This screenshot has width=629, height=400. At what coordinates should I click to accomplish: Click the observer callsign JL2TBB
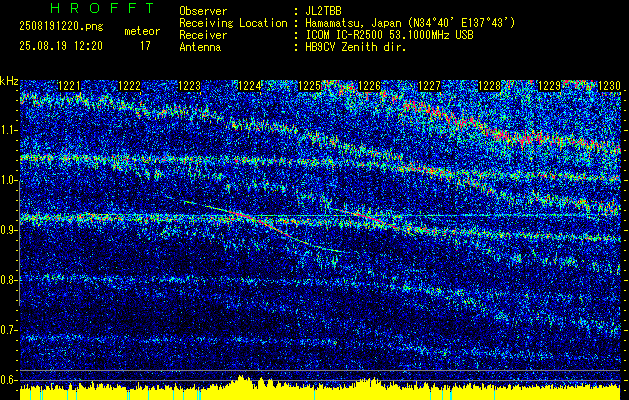(323, 11)
